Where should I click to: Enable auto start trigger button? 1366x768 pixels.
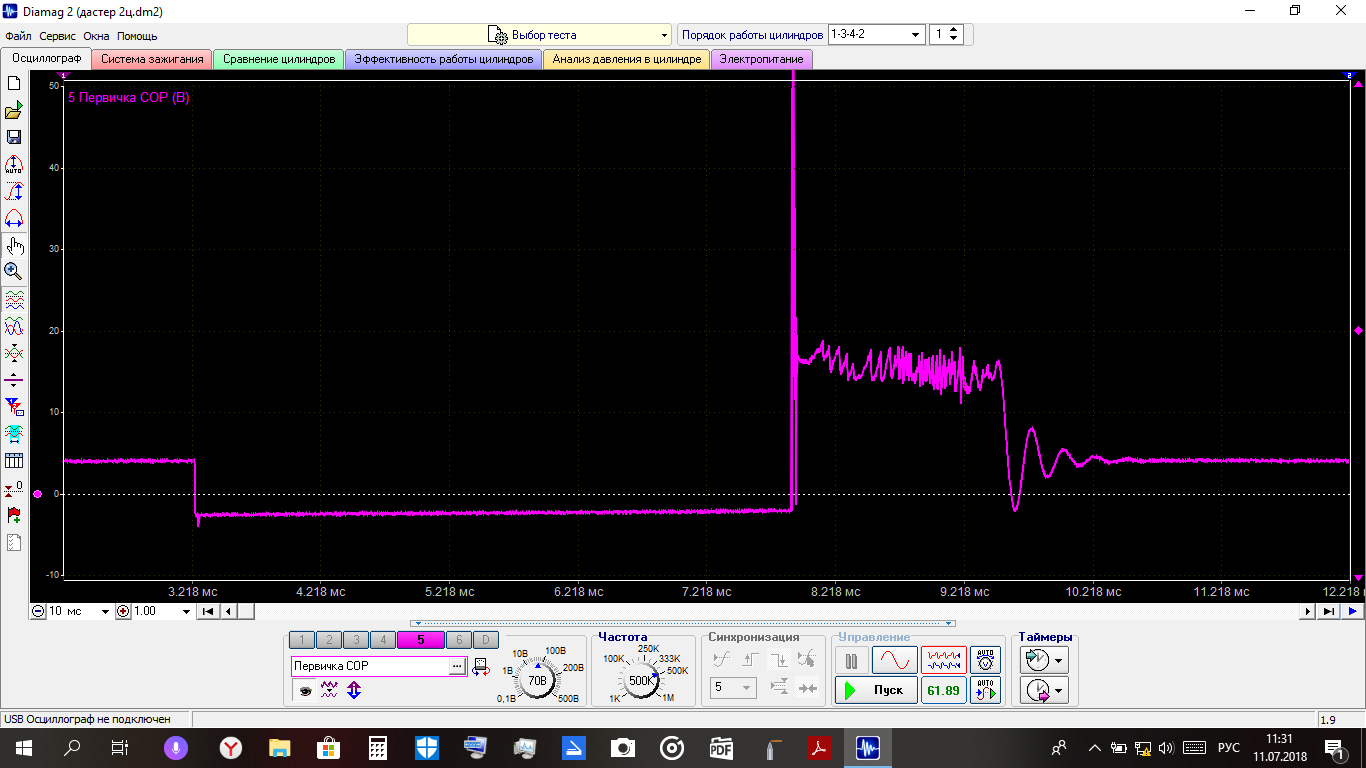tap(986, 690)
